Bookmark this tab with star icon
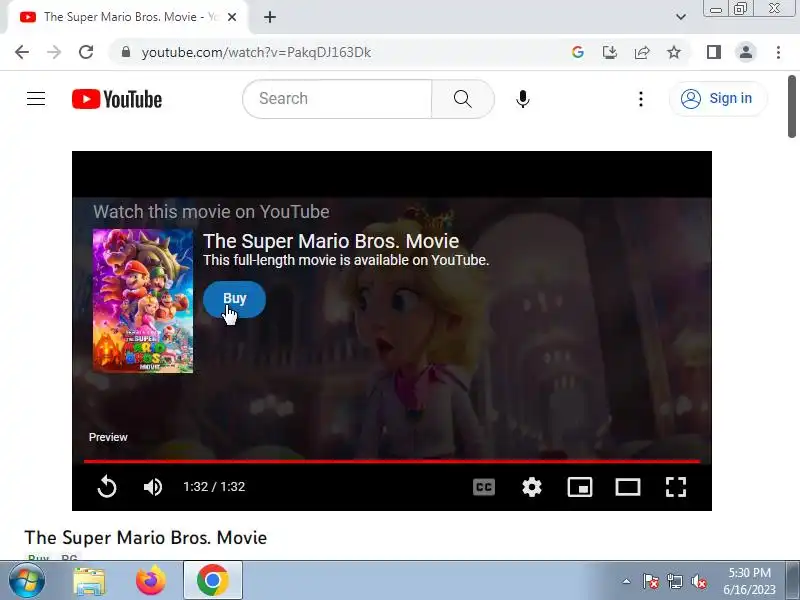 [x=674, y=52]
